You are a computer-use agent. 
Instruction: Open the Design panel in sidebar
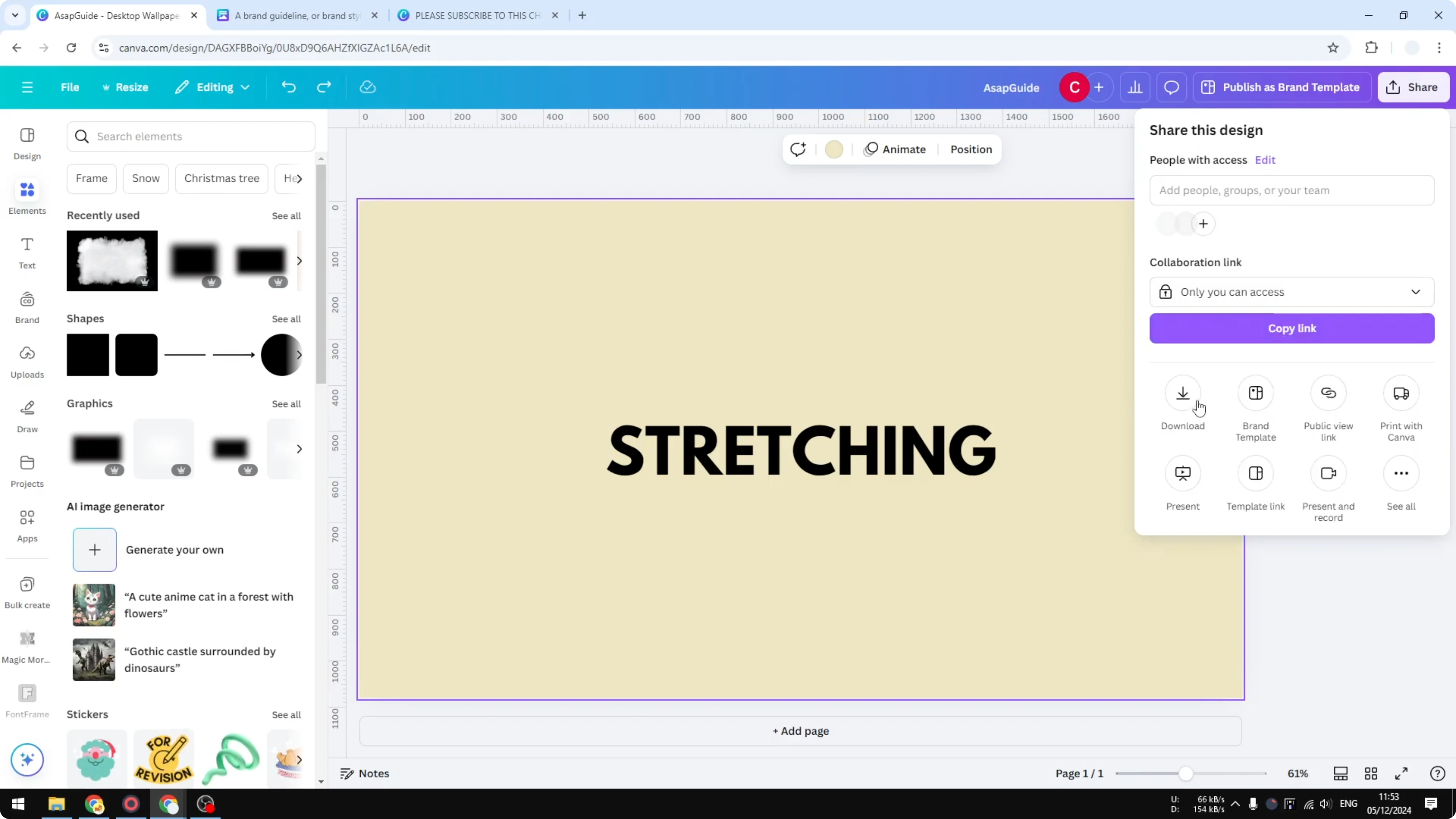click(x=27, y=144)
